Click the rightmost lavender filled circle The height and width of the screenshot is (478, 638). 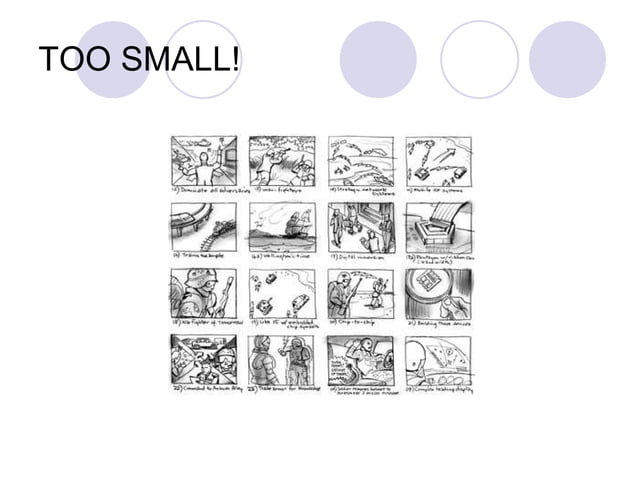(568, 59)
